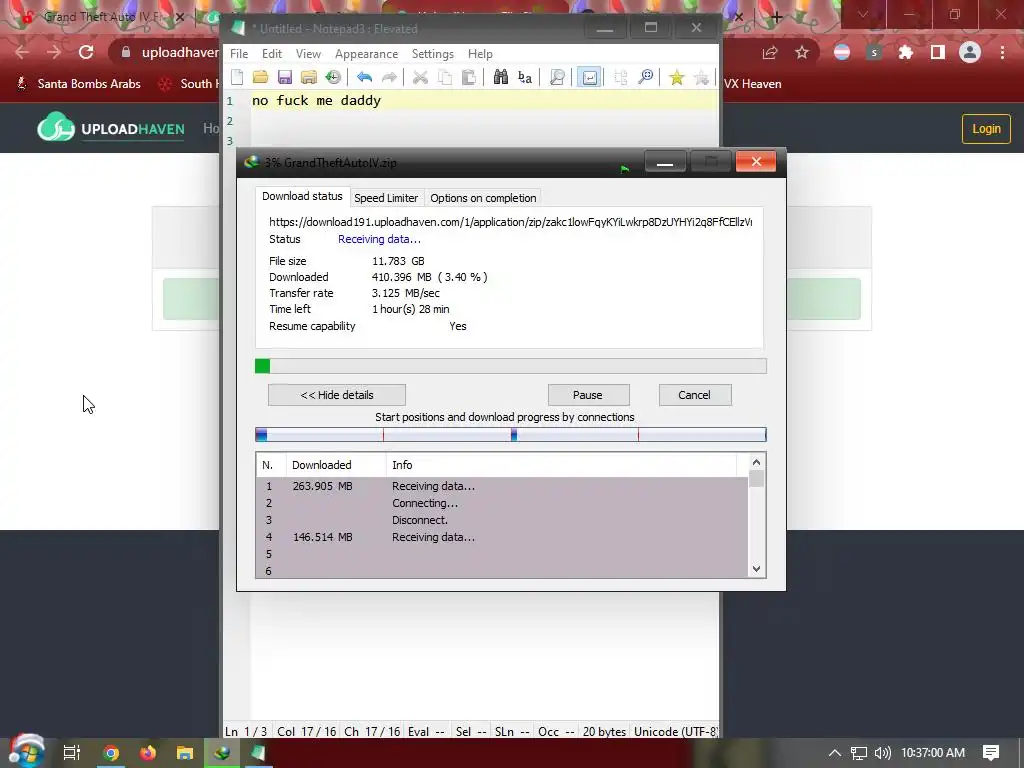Viewport: 1024px width, 768px height.
Task: Open the Help menu in Notepad3
Action: pos(480,54)
